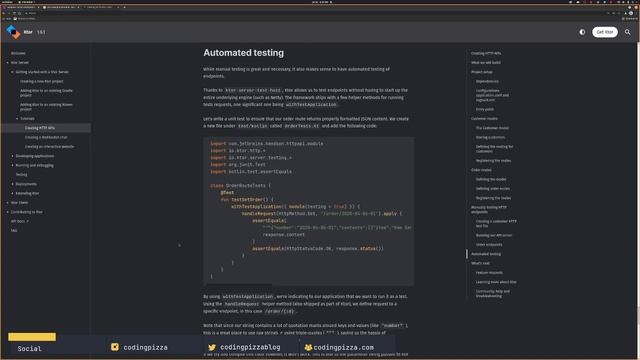
Task: Jump to Running our API server
Action: point(493,236)
